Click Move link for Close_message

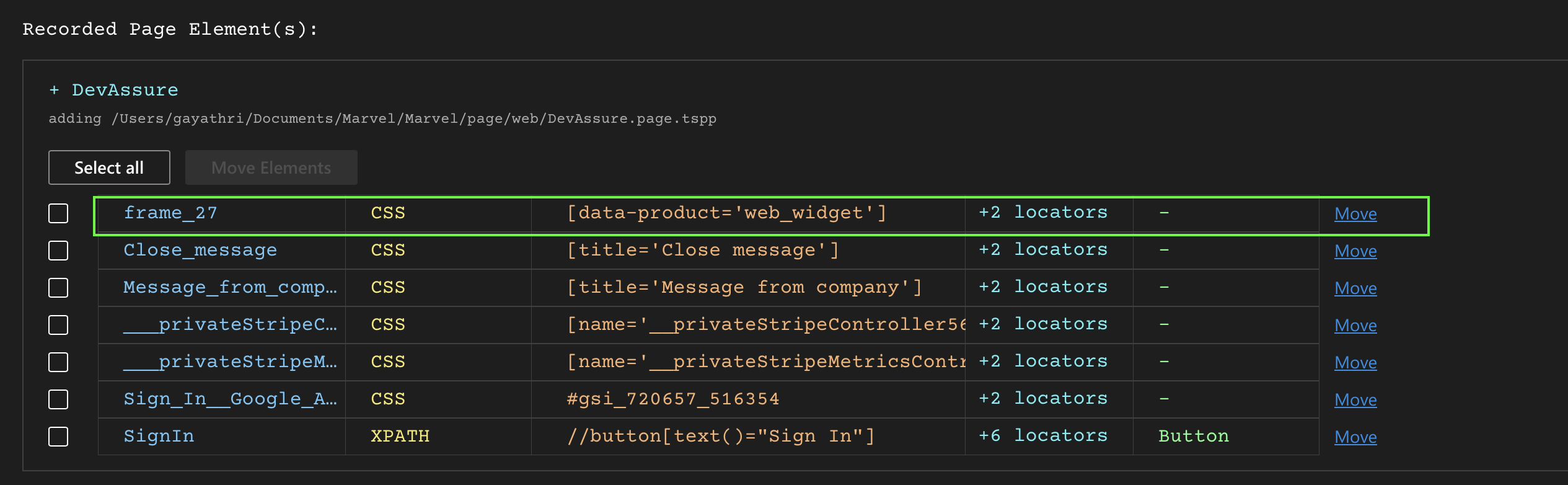1355,251
